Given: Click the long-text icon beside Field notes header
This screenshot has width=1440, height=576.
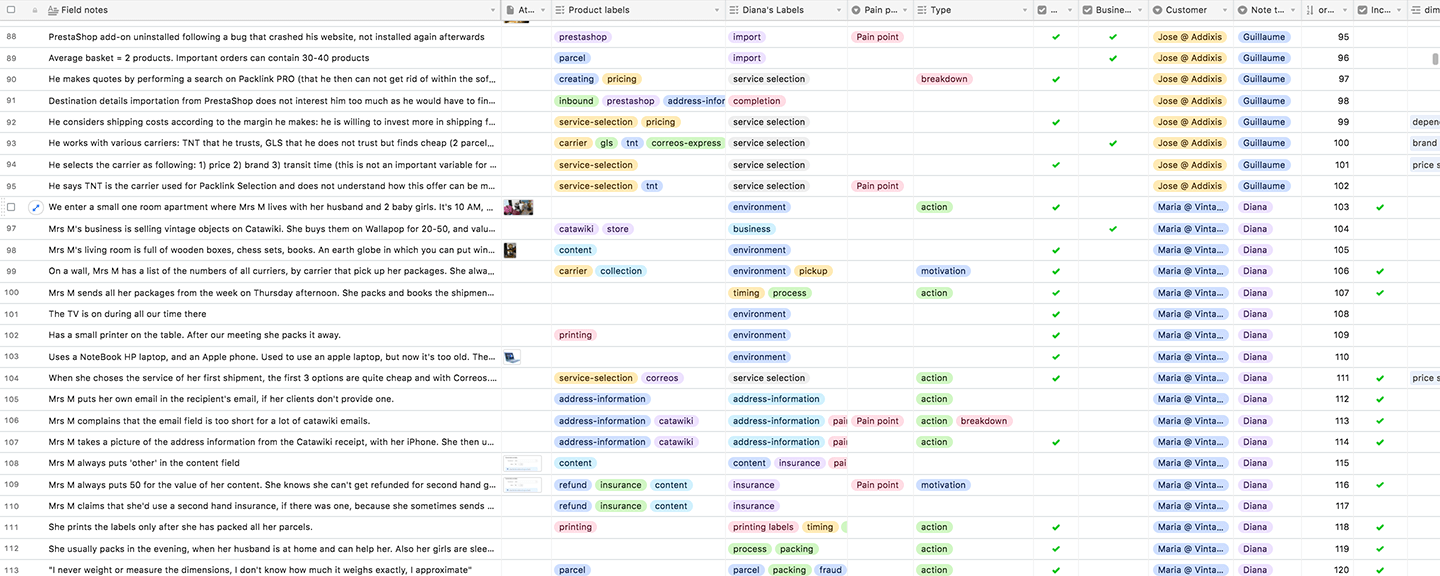Looking at the screenshot, I should tap(53, 10).
